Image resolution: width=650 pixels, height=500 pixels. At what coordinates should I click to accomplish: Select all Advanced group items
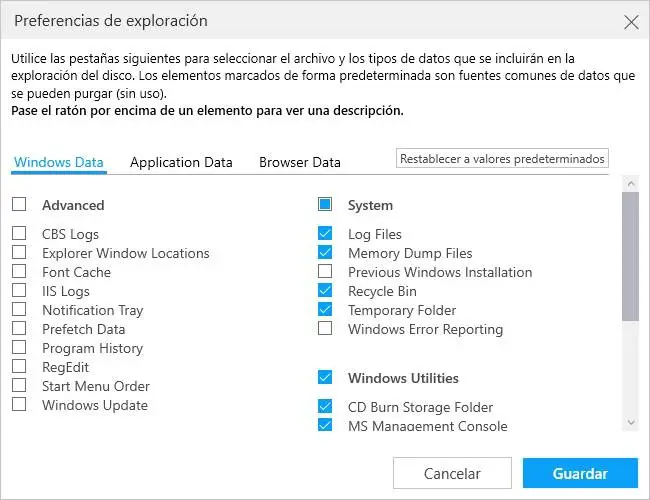(x=20, y=205)
